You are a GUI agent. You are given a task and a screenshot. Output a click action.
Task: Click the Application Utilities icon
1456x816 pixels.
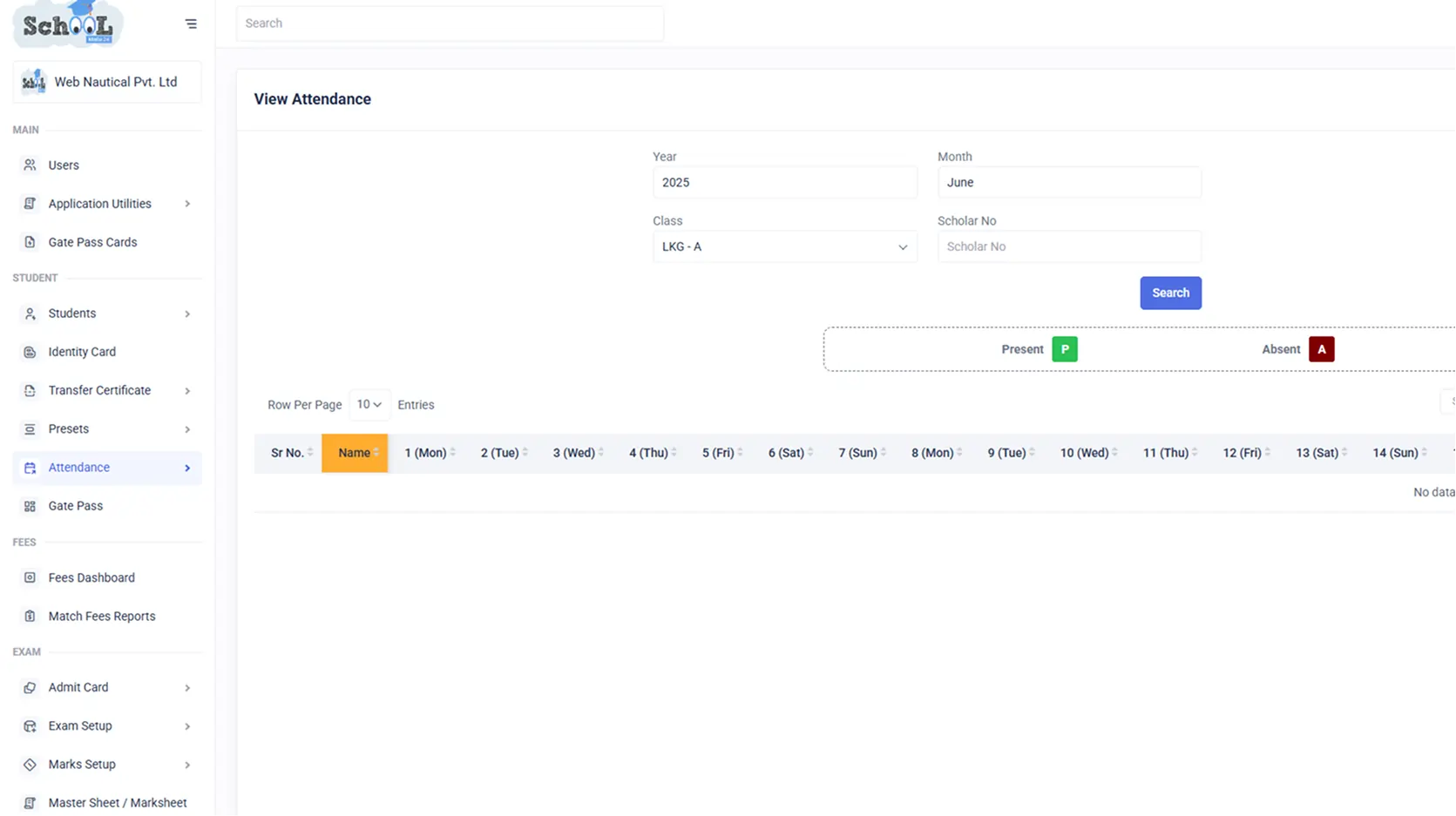pyautogui.click(x=30, y=204)
